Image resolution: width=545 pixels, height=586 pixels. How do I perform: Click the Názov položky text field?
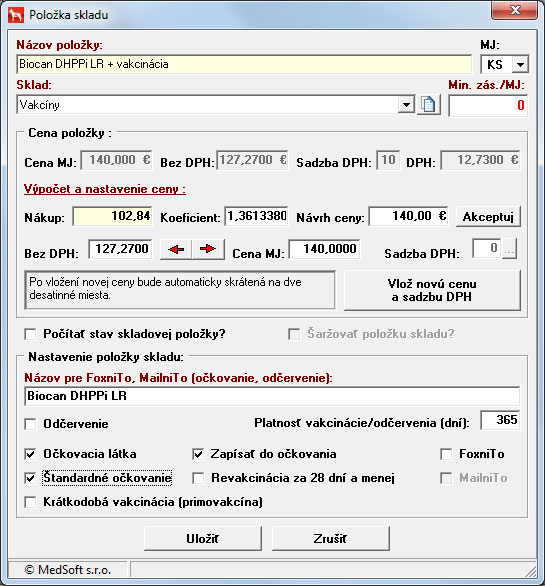[244, 64]
